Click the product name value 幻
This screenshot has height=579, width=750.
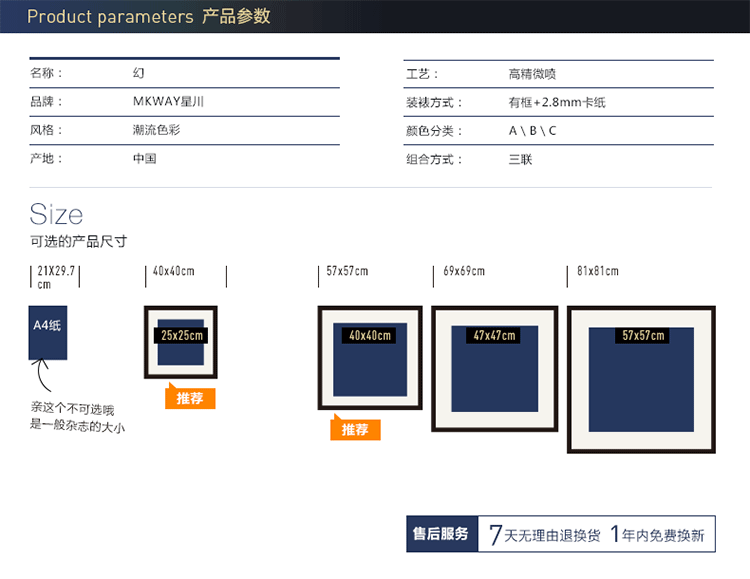(x=138, y=73)
